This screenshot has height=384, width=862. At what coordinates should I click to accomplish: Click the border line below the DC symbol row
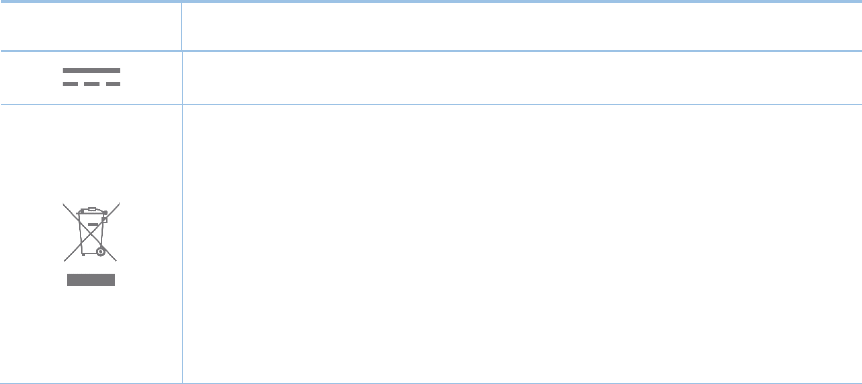[x=431, y=104]
